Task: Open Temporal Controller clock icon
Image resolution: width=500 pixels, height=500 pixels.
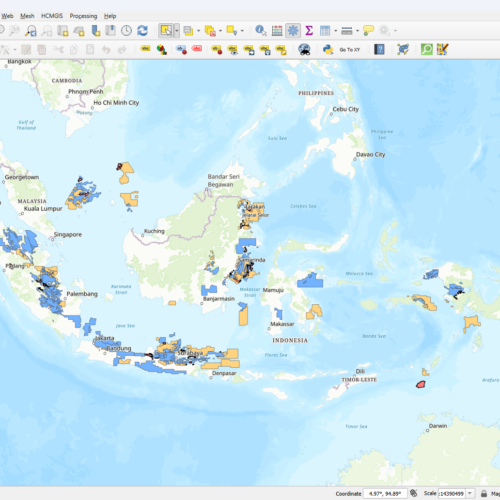Action: [126, 31]
